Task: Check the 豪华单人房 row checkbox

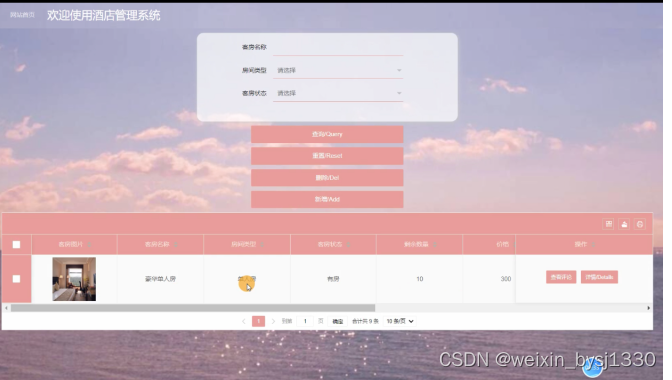Action: point(16,279)
